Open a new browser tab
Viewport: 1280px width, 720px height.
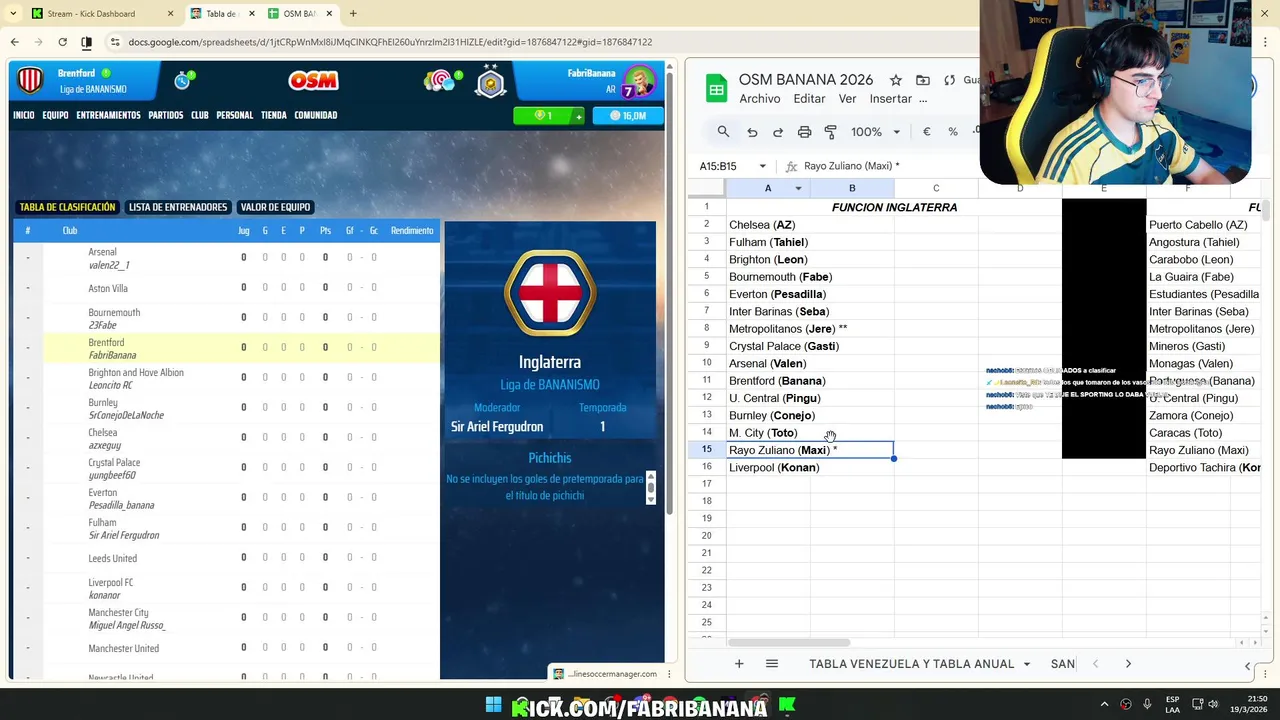[353, 14]
